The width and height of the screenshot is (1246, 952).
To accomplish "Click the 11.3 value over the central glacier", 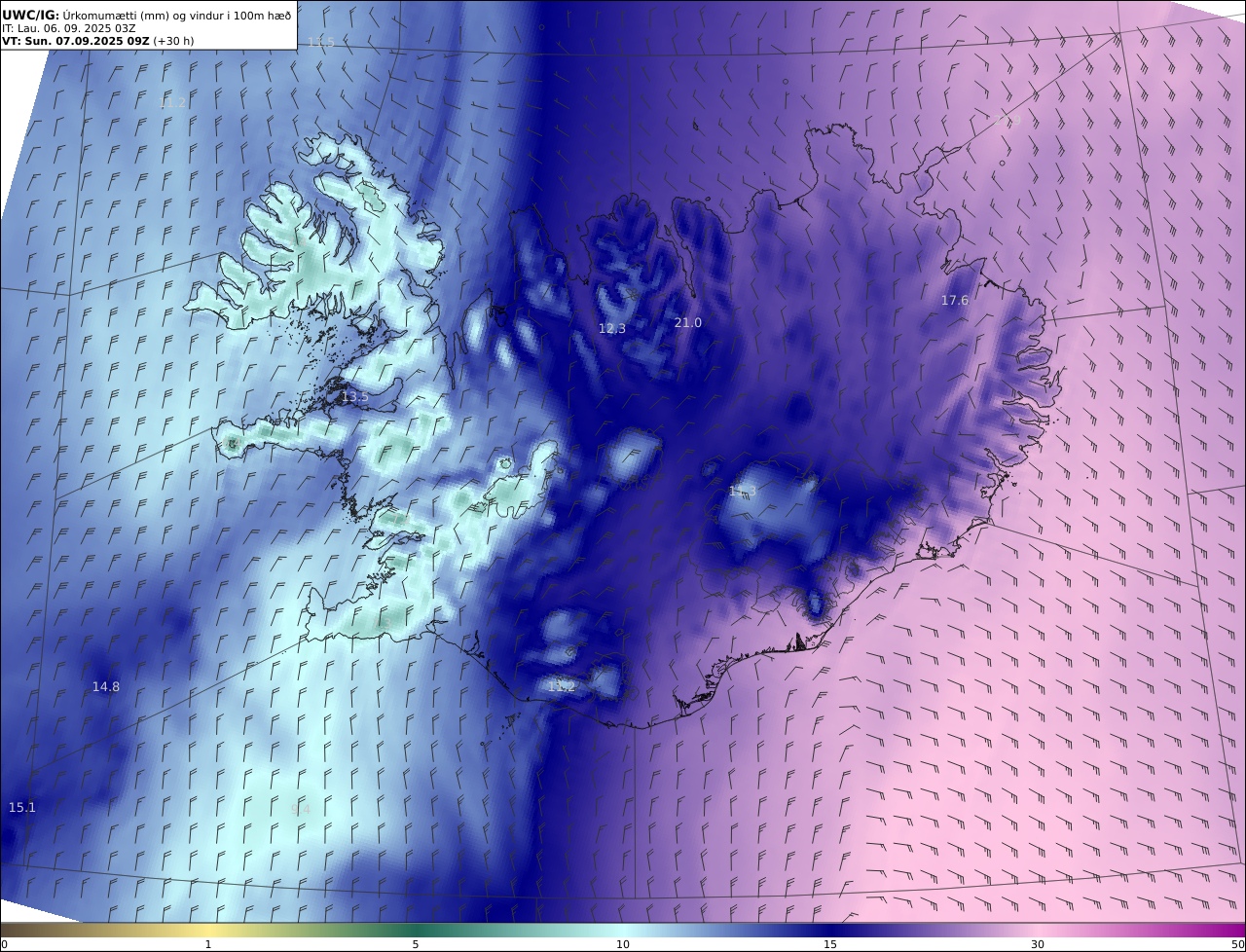I will tap(743, 492).
